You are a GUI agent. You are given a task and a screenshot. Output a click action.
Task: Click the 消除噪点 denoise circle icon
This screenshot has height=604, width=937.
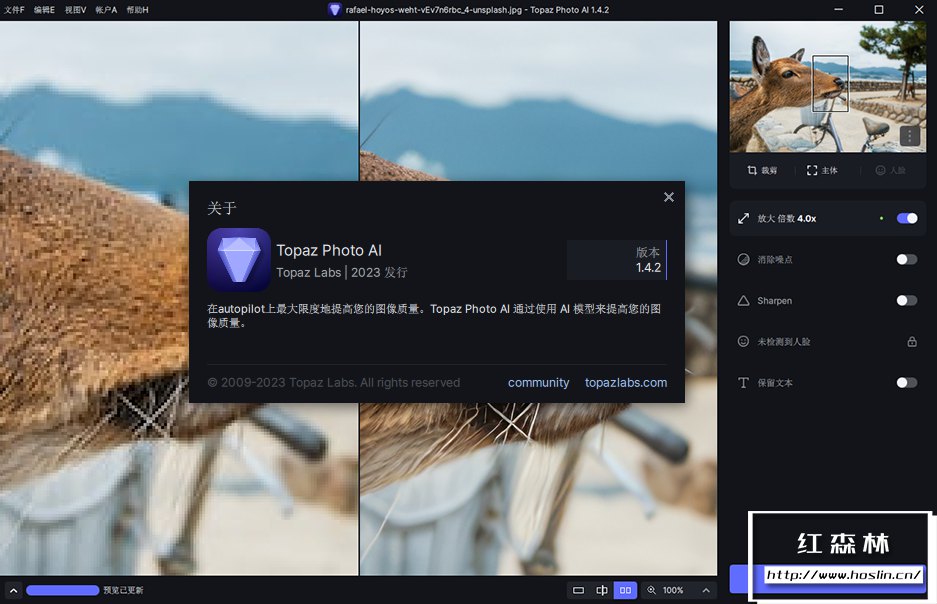(743, 259)
